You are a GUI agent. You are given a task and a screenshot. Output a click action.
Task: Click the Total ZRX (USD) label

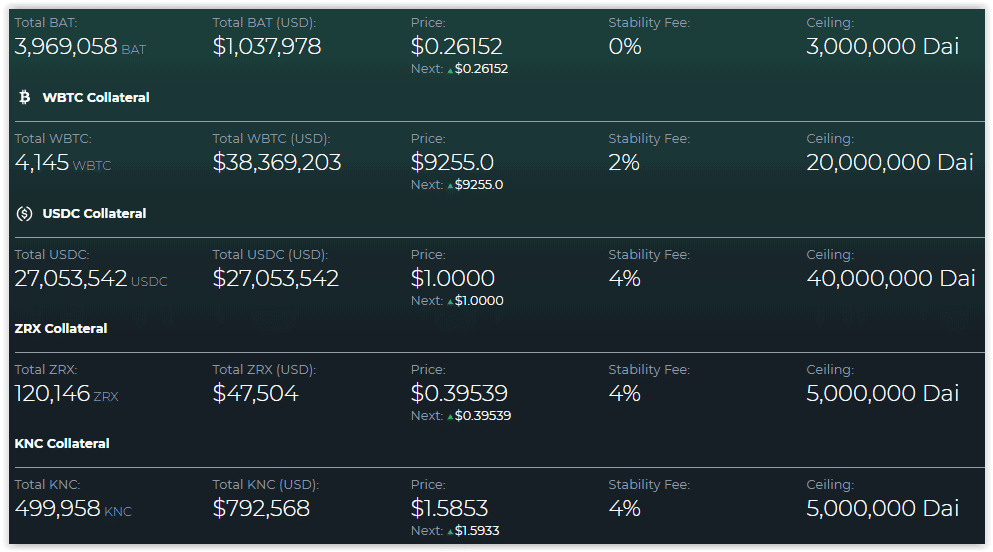pos(264,370)
